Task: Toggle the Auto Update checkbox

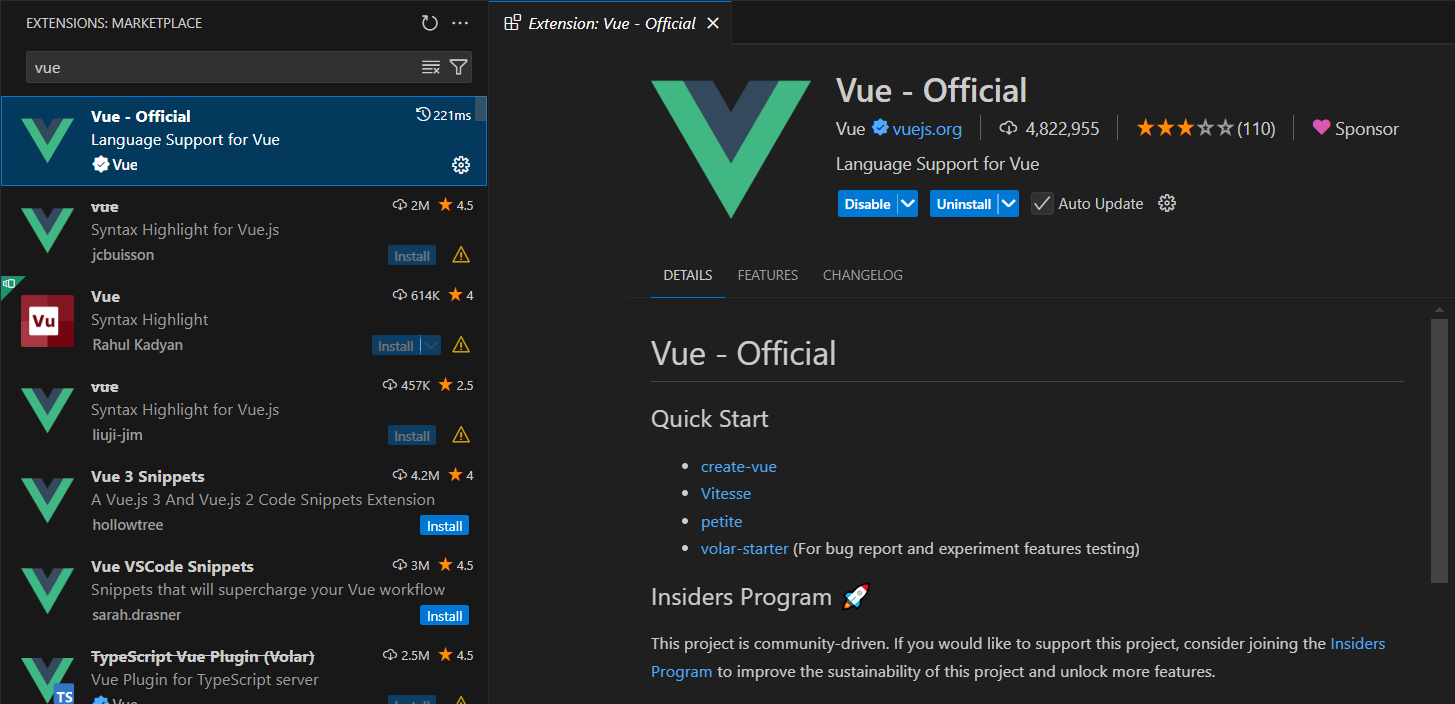Action: point(1042,204)
